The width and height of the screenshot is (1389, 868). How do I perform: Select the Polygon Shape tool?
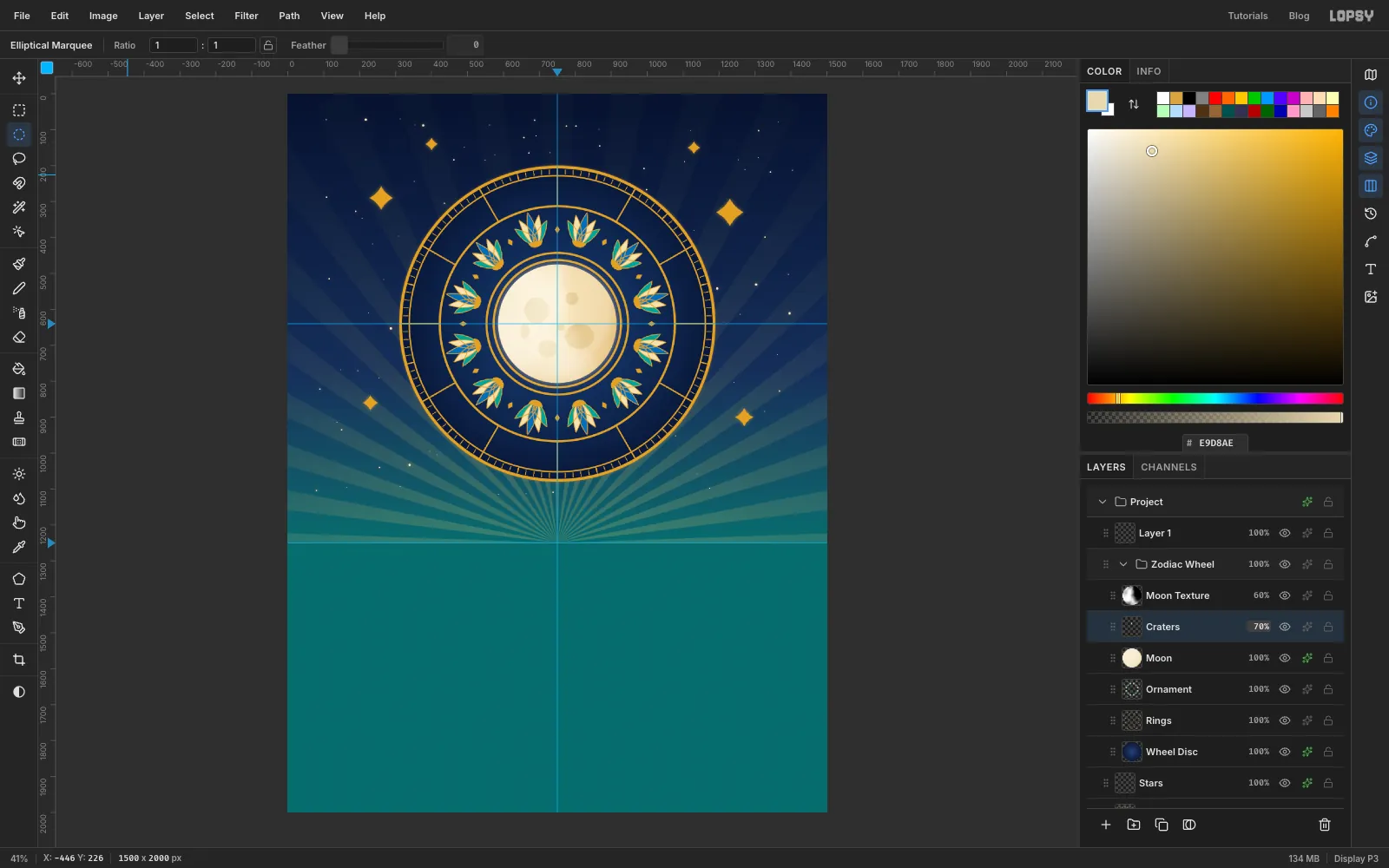(x=19, y=579)
